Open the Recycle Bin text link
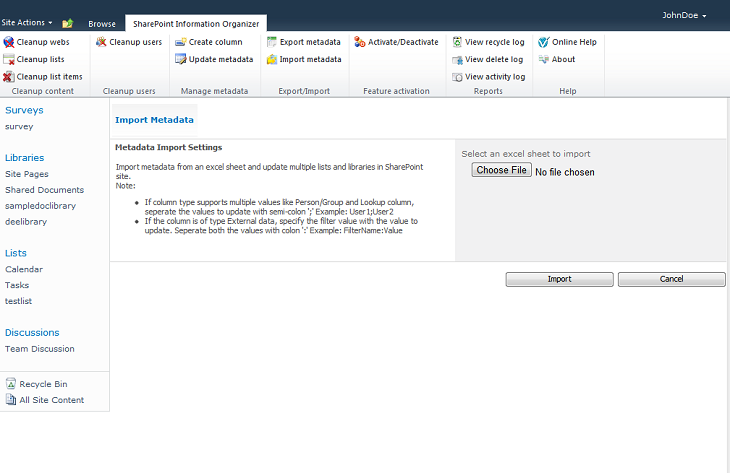 point(43,384)
